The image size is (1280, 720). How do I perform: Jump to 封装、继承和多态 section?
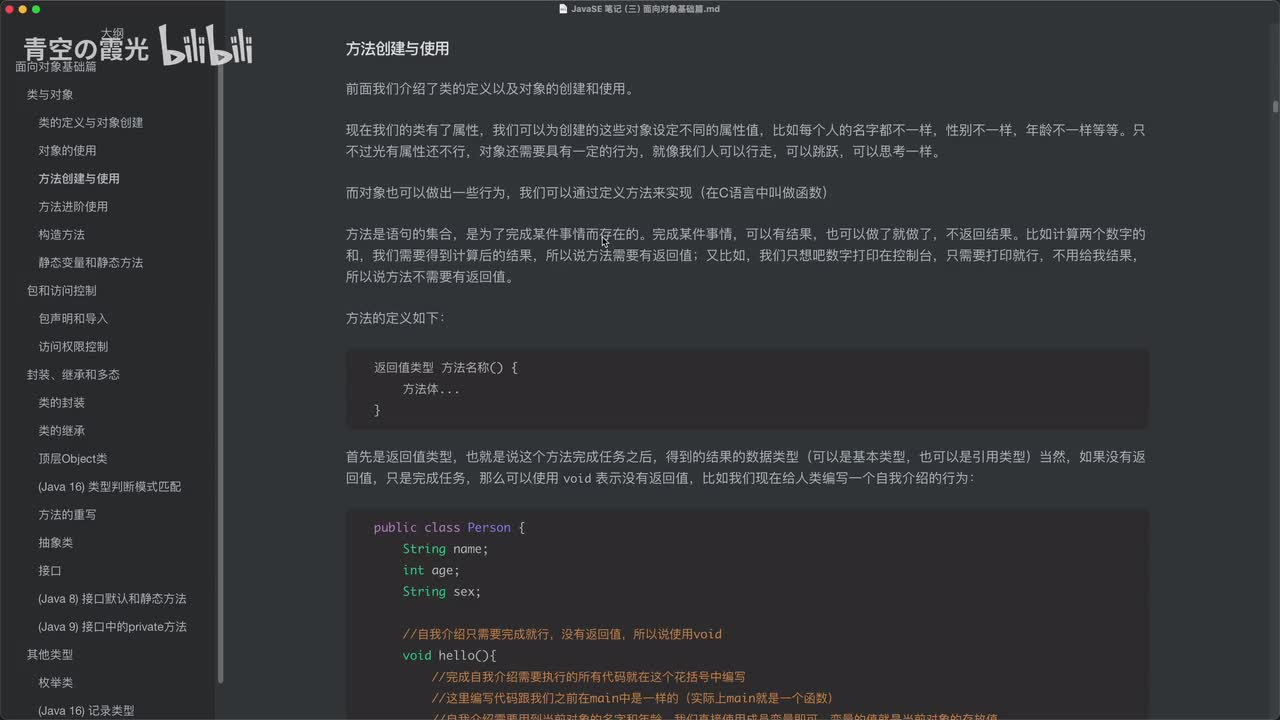coord(73,375)
